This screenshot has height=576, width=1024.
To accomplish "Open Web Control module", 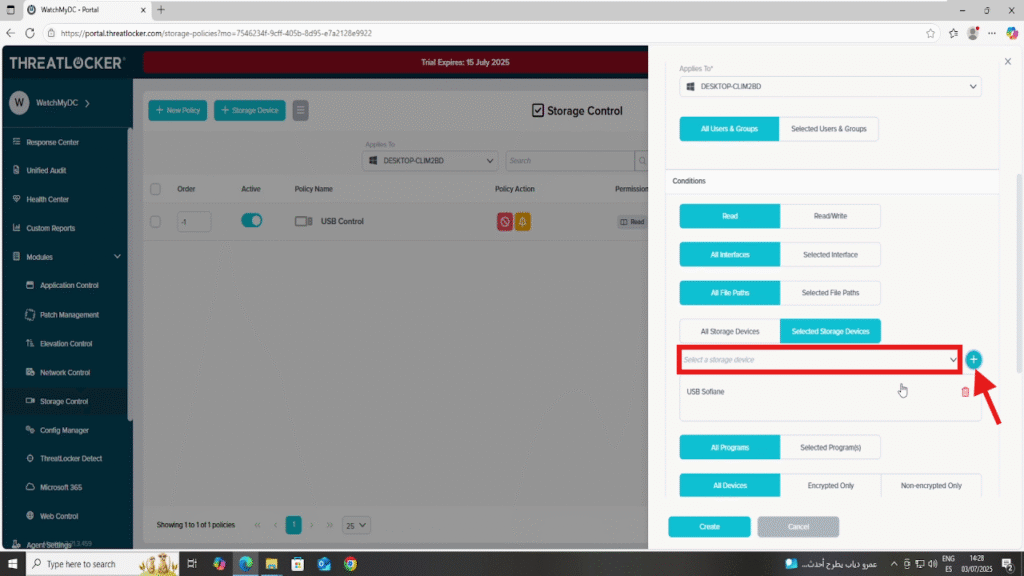I will (x=58, y=516).
